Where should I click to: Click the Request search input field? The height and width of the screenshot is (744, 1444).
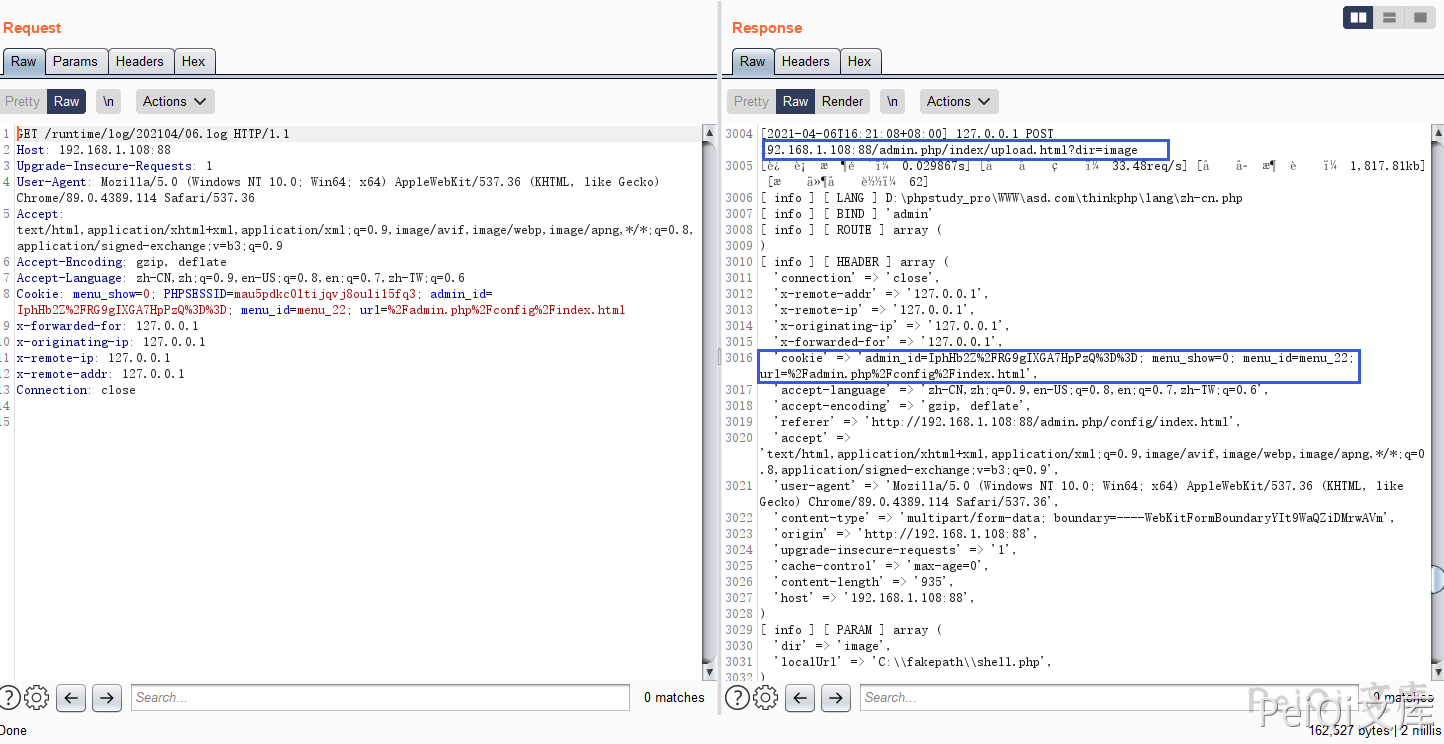(380, 697)
